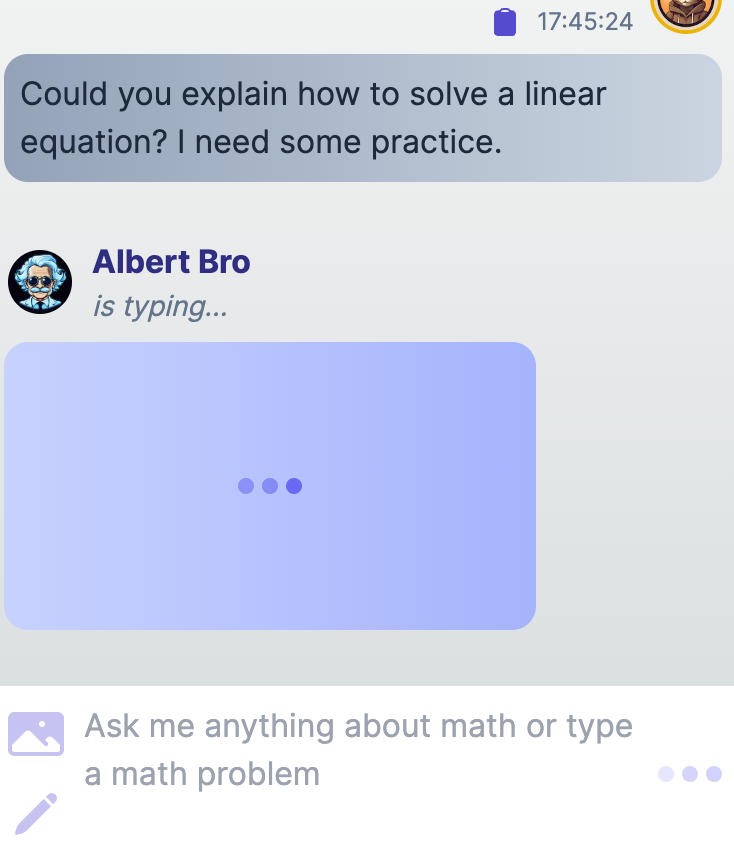Click the animated typing dots in reply bubble

(270, 486)
